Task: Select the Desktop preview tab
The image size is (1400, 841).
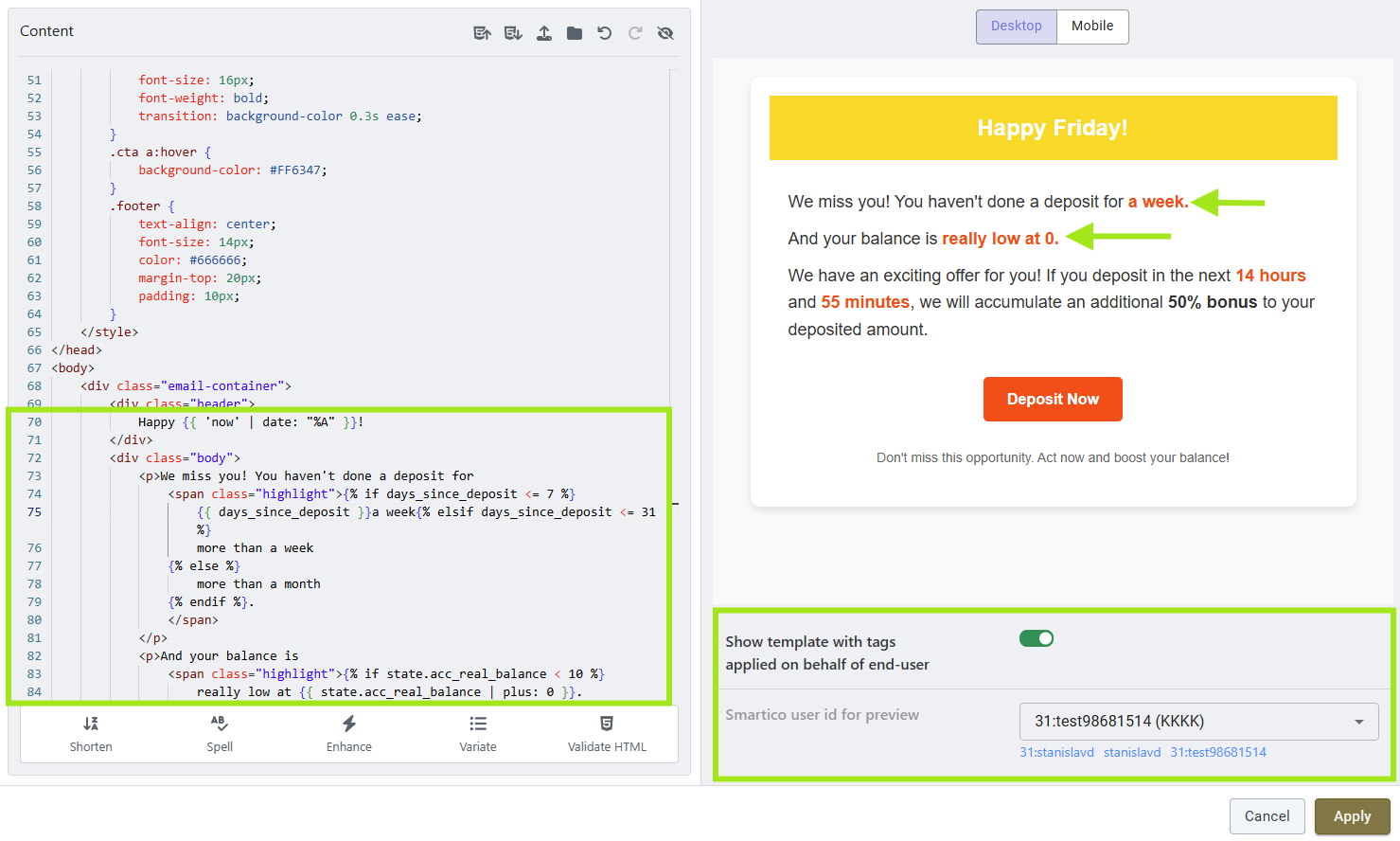Action: 1017,27
